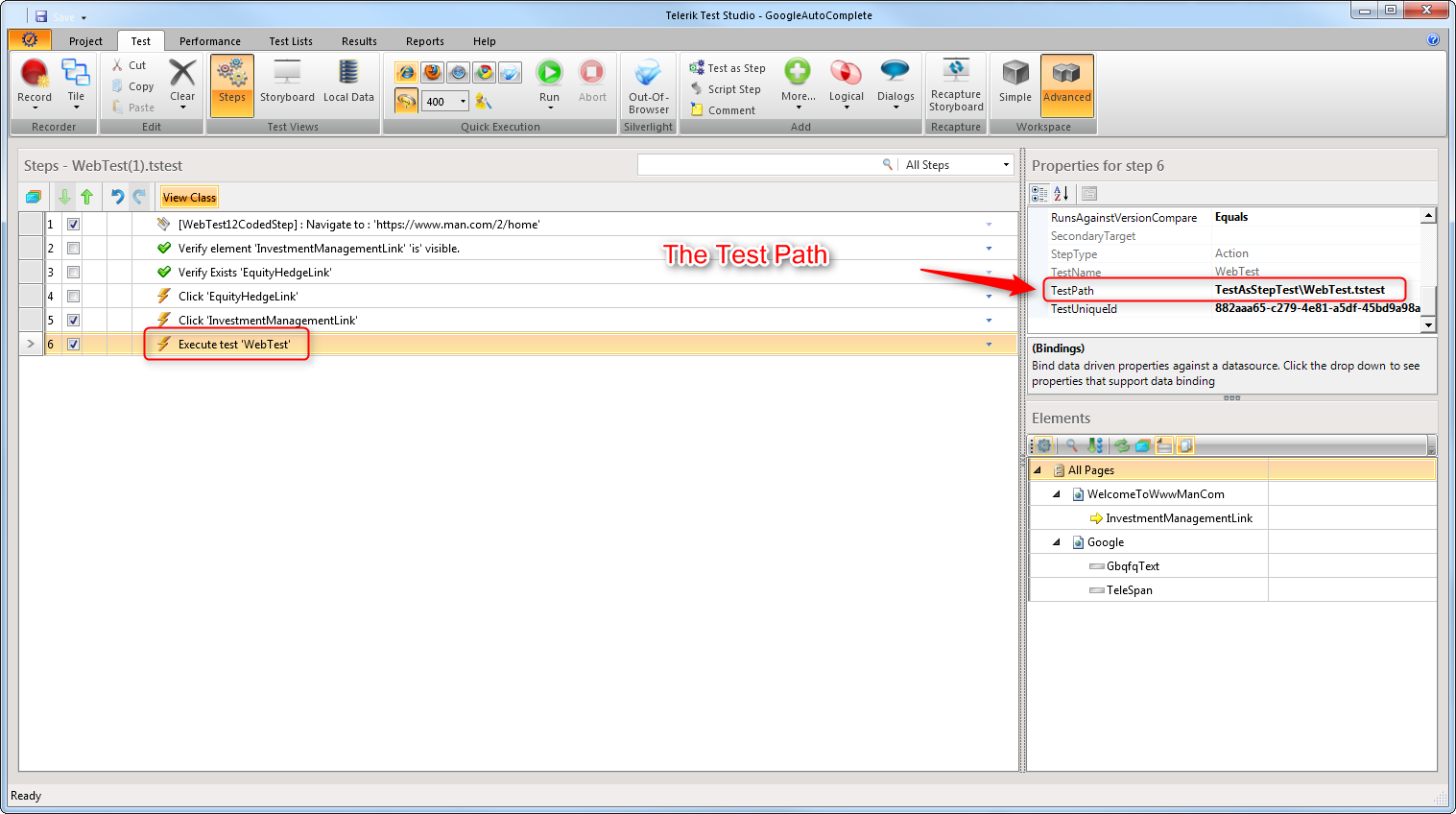Viewport: 1456px width, 814px height.
Task: Open the Reports tab
Action: click(425, 41)
